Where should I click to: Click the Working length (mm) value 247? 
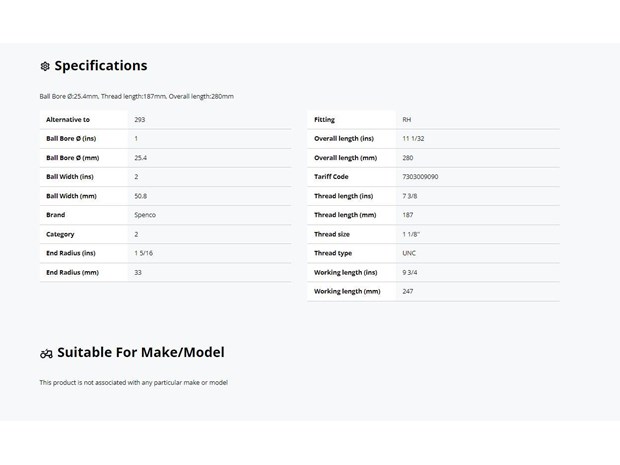[x=408, y=291]
